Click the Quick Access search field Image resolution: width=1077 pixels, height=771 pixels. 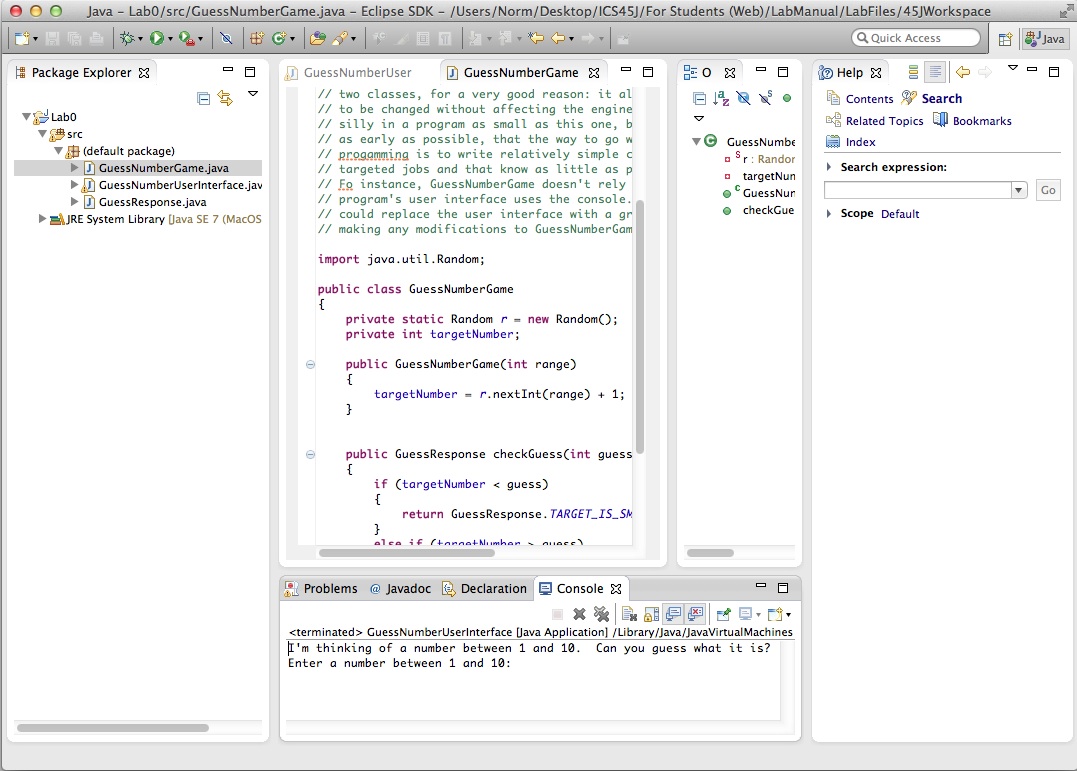(916, 38)
